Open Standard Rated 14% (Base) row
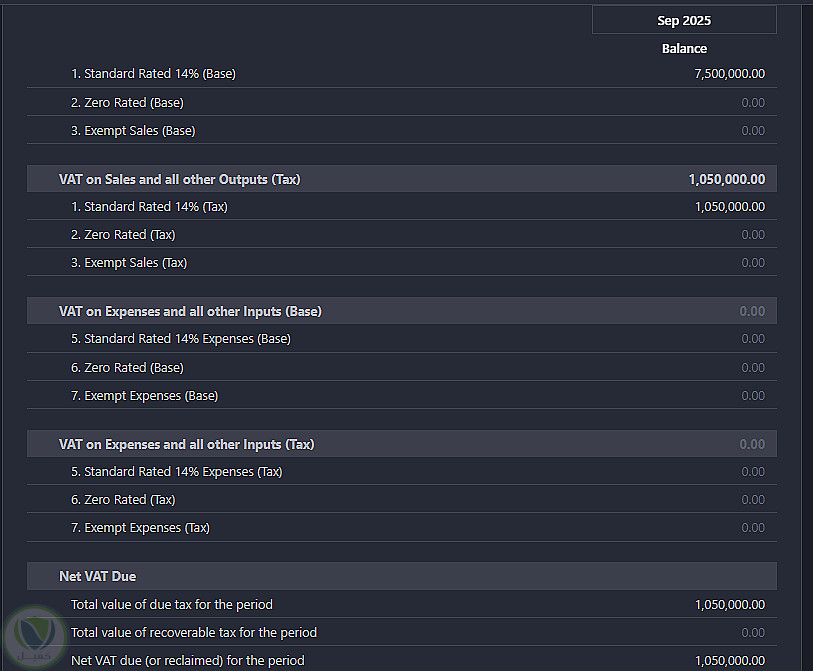 (153, 74)
